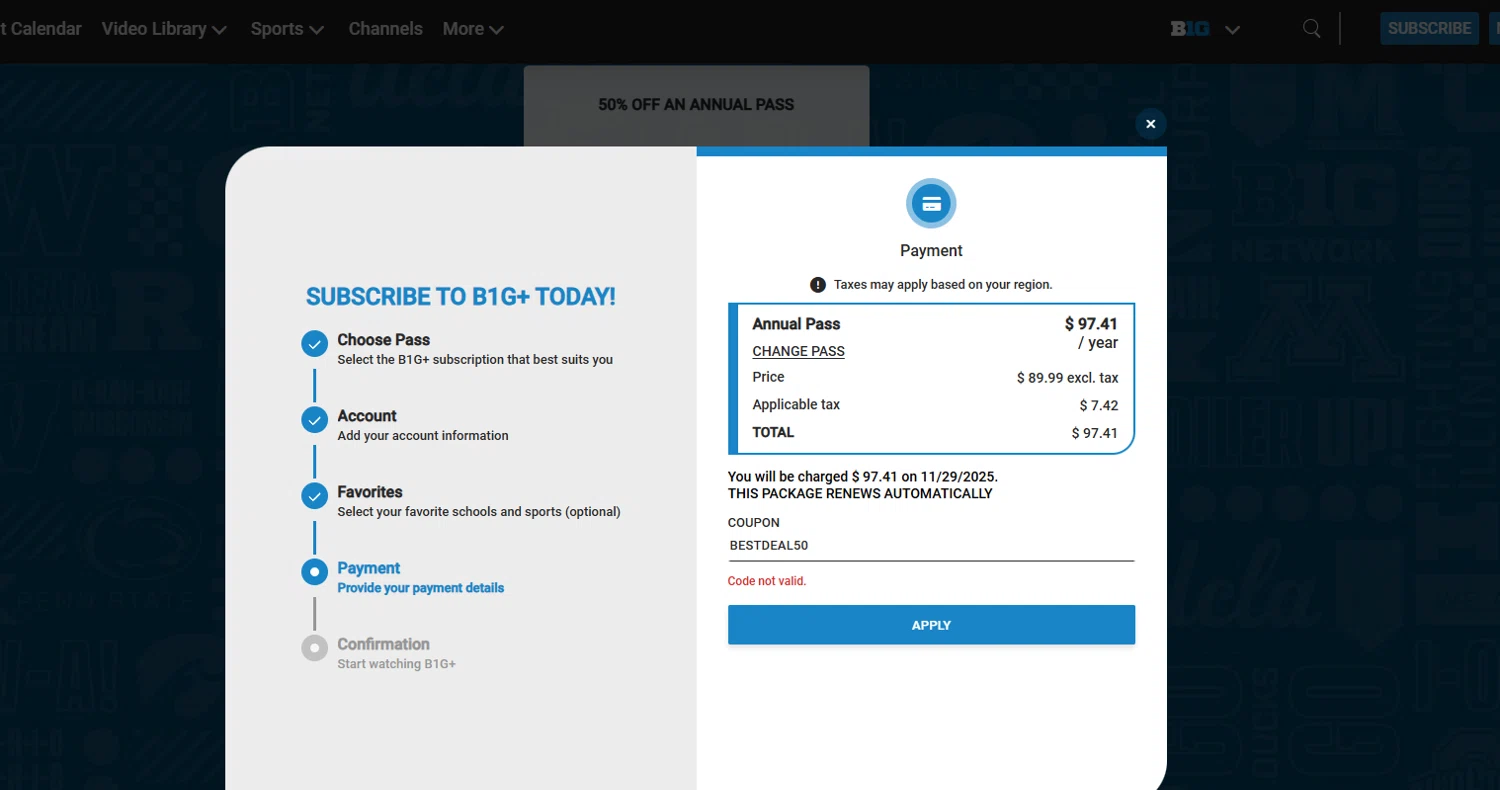Click the credit card payment icon
Viewport: 1500px width, 790px height.
931,204
